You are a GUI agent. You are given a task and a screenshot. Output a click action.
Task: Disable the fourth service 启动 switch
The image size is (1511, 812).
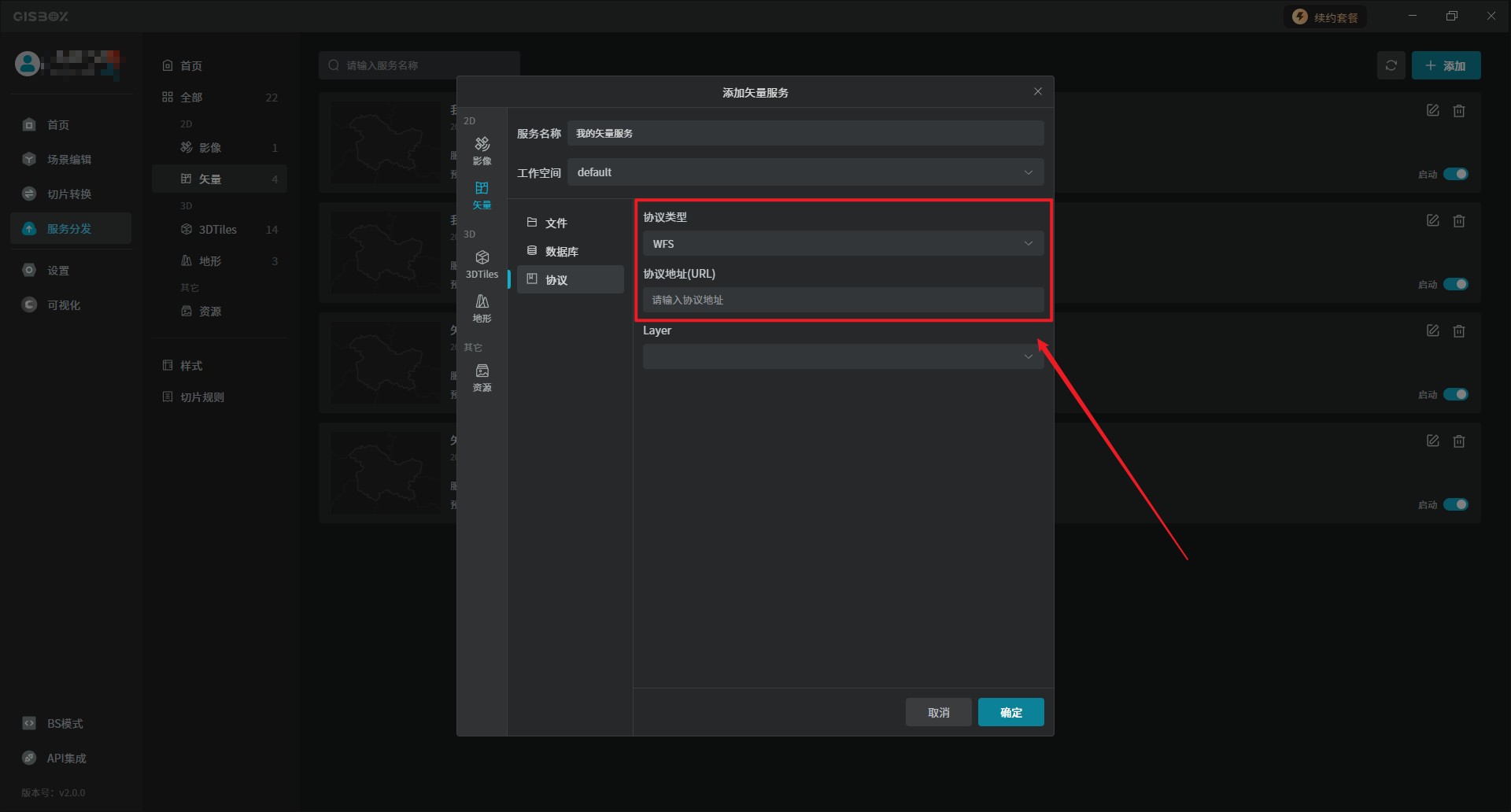(x=1455, y=504)
